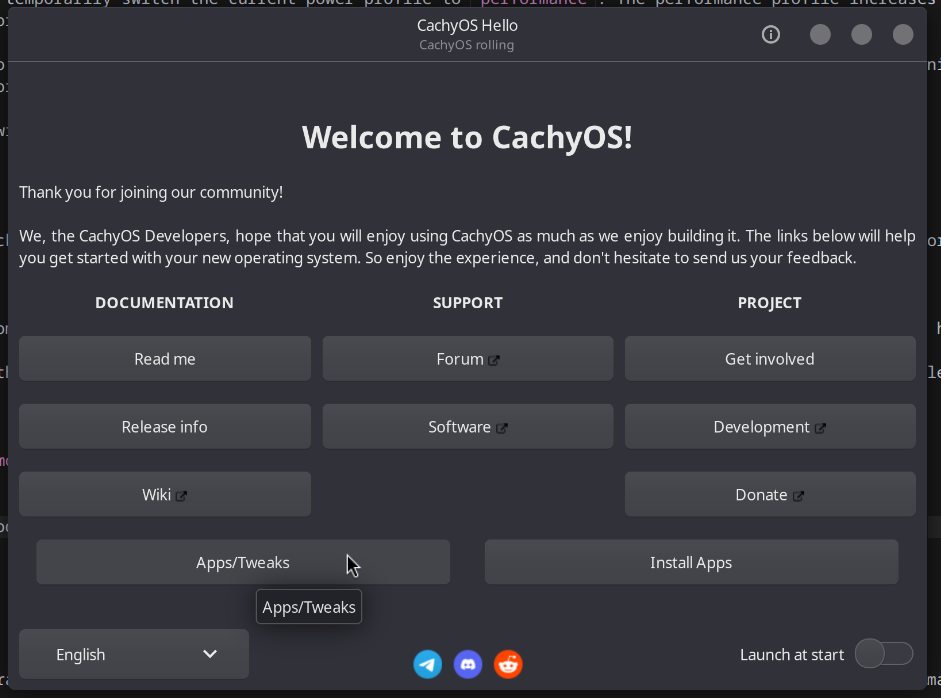Open the Release info button
The height and width of the screenshot is (698, 941).
click(165, 427)
